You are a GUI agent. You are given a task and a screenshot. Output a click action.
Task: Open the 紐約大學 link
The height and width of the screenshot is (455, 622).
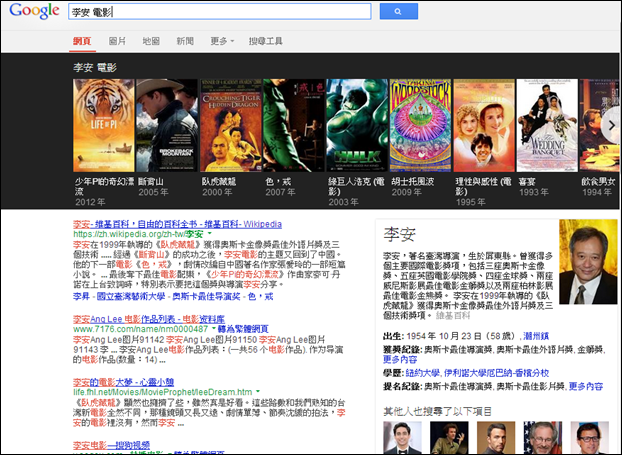(x=423, y=373)
